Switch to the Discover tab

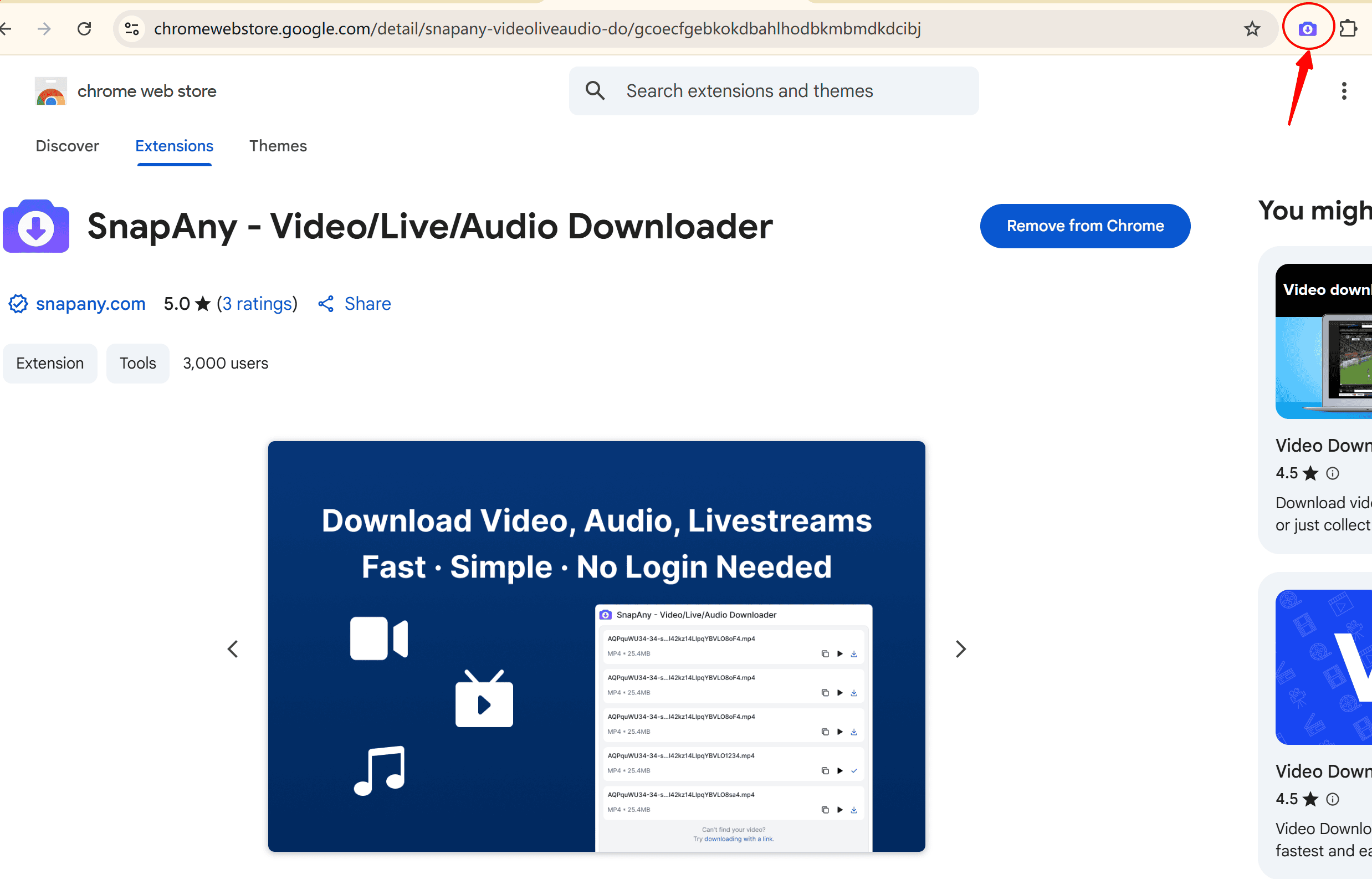(68, 146)
